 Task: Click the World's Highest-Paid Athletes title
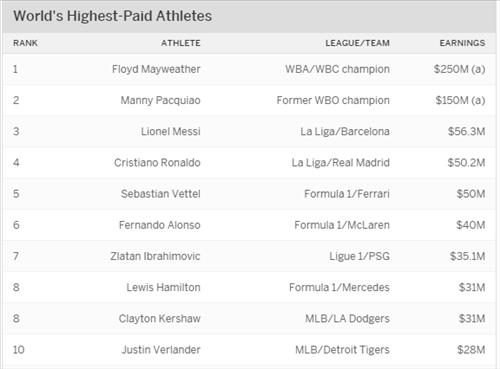(113, 16)
